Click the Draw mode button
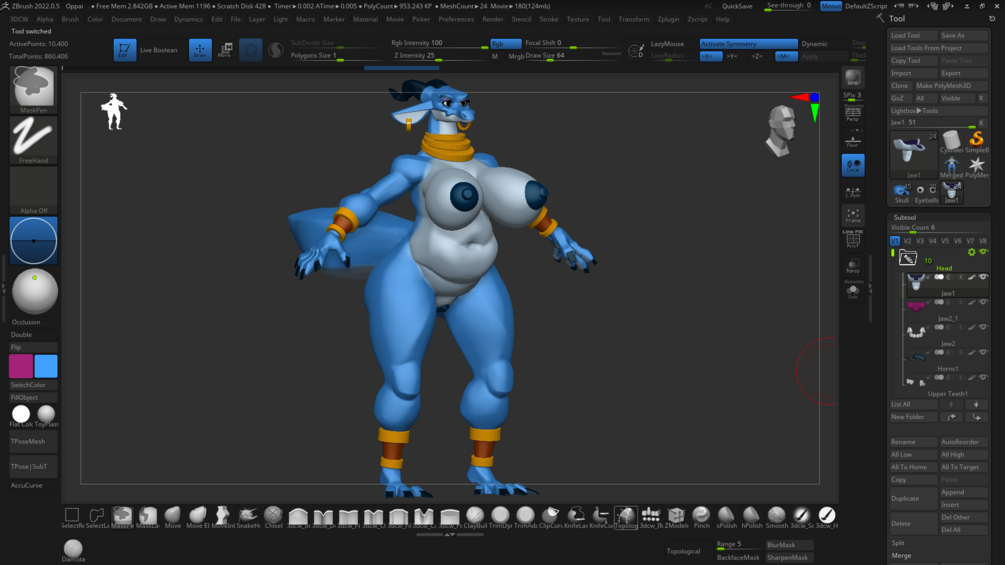This screenshot has width=1005, height=565. point(200,50)
